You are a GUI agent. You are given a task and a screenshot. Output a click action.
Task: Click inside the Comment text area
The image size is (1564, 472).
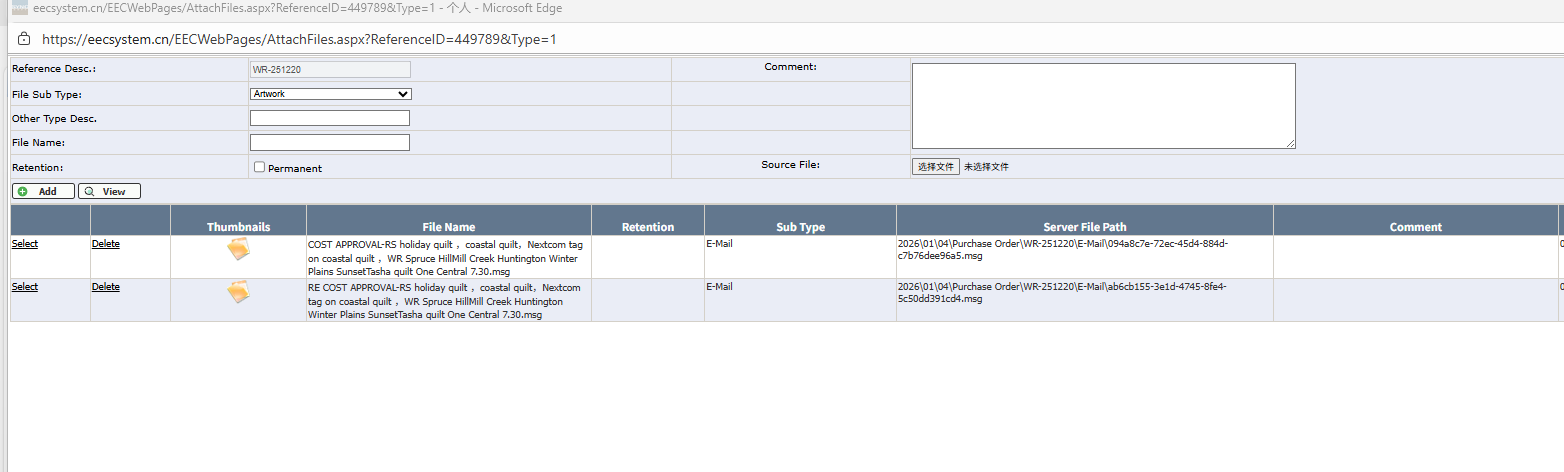[1104, 106]
